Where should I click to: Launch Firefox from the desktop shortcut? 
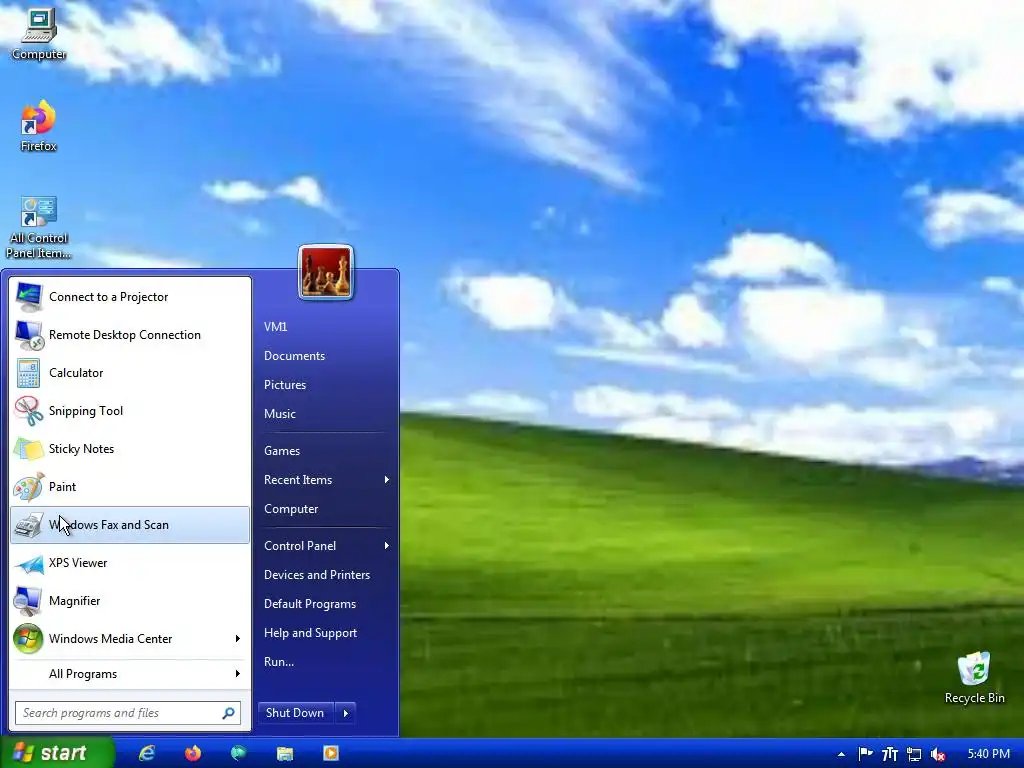38,126
